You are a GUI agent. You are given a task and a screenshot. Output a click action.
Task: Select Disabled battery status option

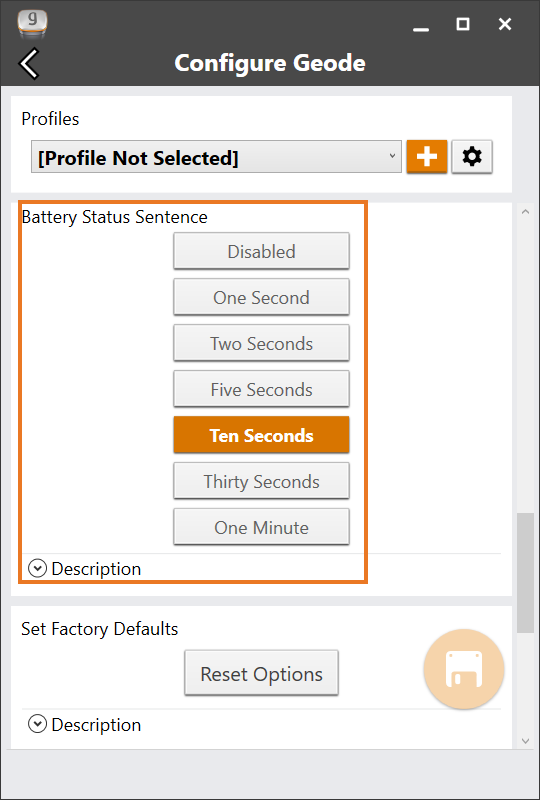click(261, 251)
